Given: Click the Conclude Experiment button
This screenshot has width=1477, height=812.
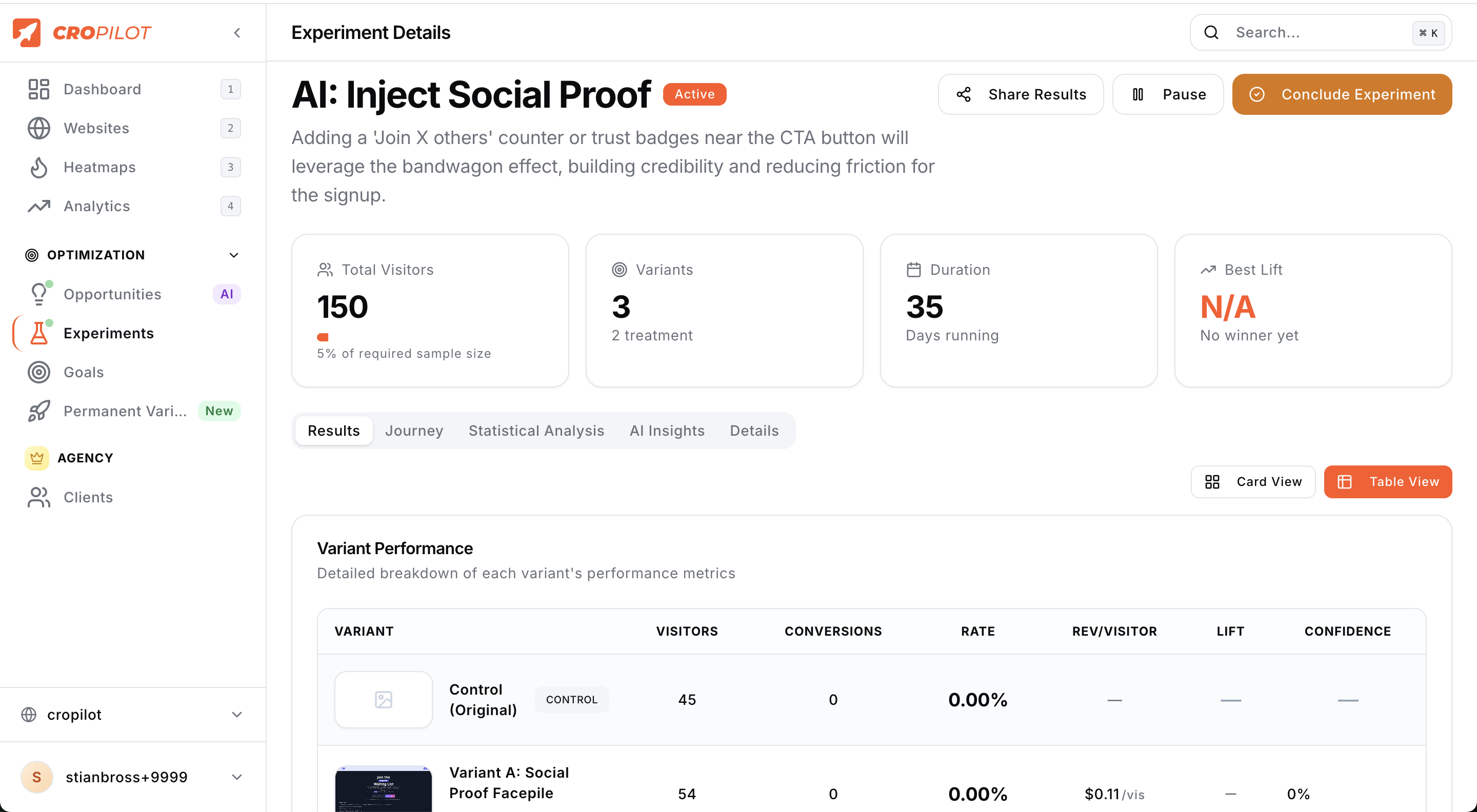Looking at the screenshot, I should 1342,94.
